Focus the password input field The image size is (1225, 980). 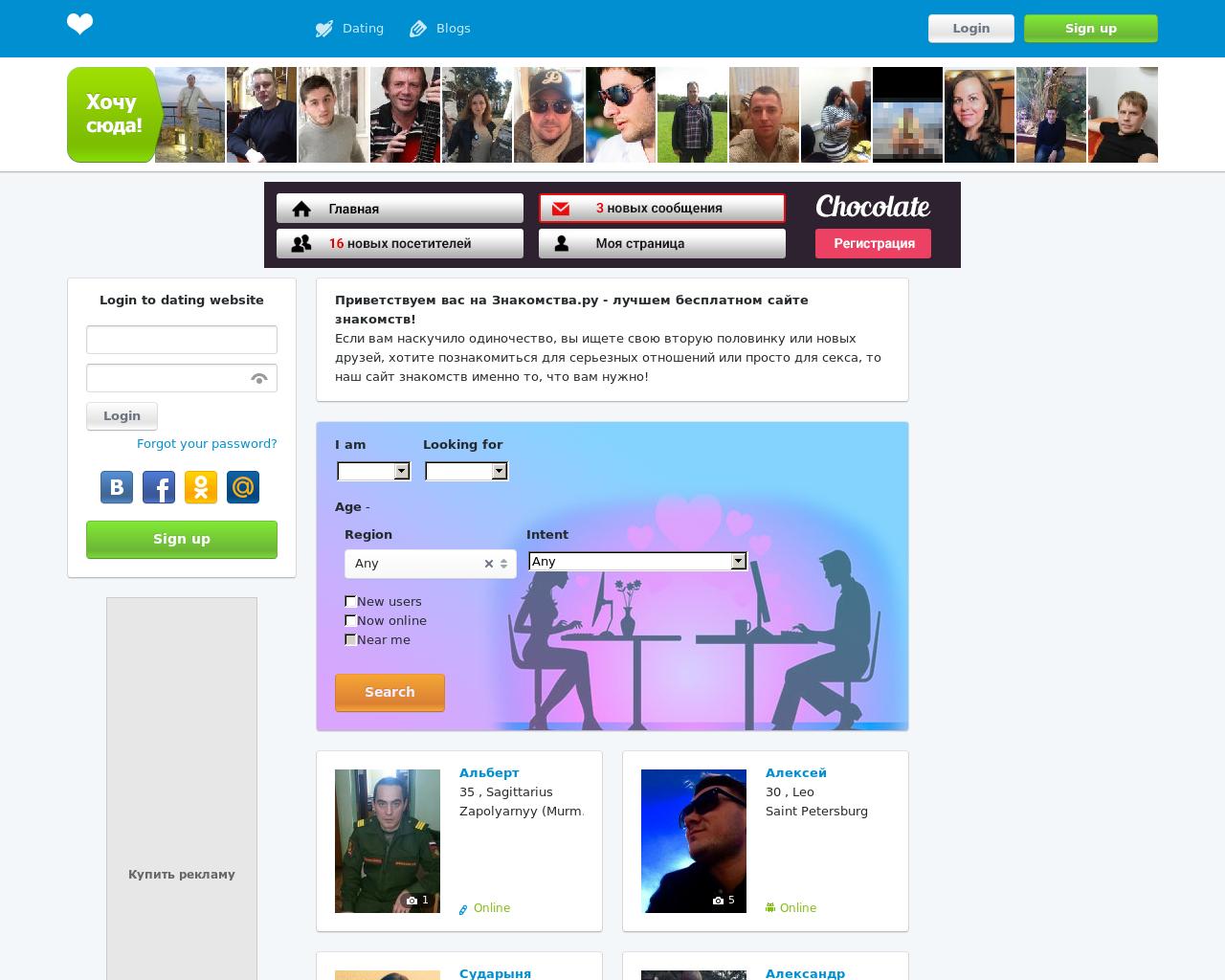point(182,378)
